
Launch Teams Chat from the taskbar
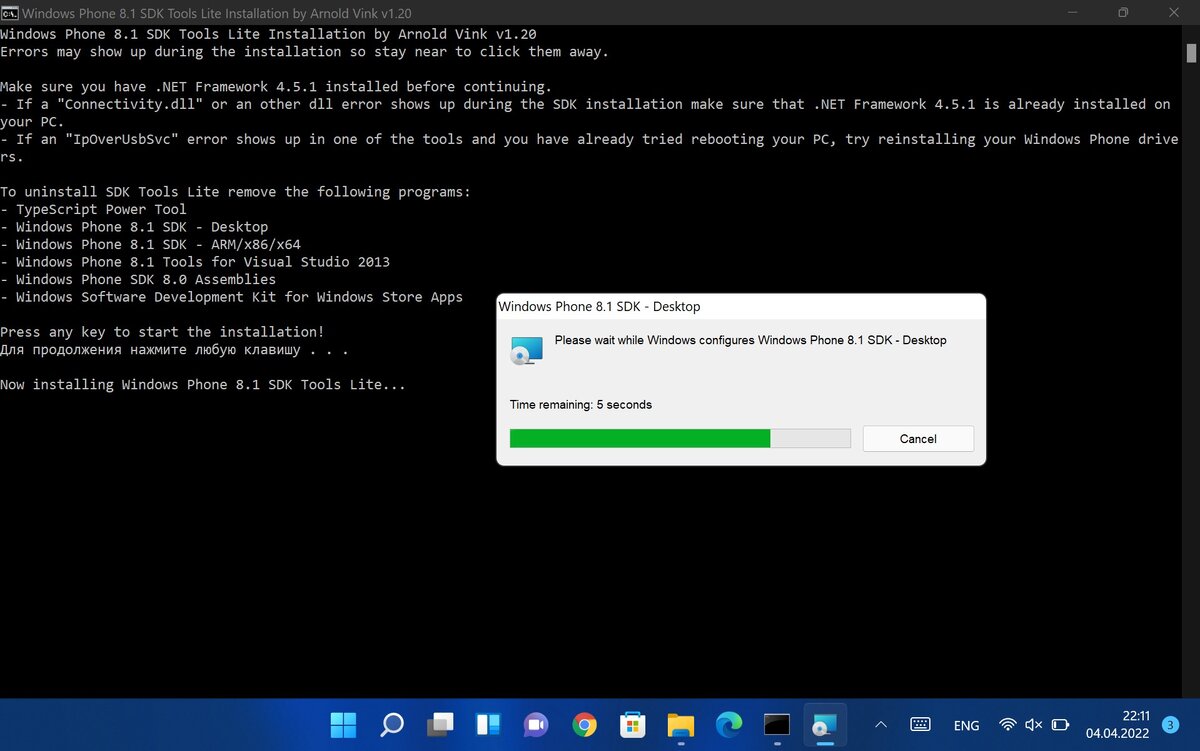click(x=536, y=725)
